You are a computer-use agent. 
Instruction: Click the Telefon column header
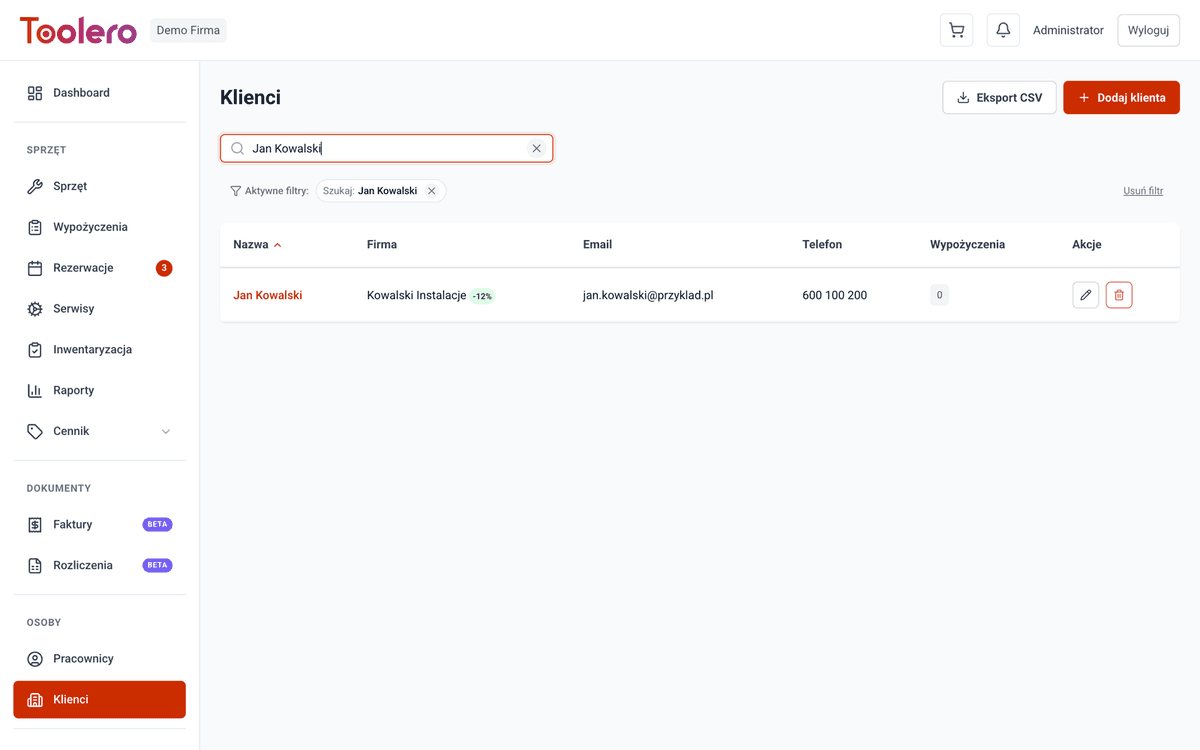pos(822,245)
